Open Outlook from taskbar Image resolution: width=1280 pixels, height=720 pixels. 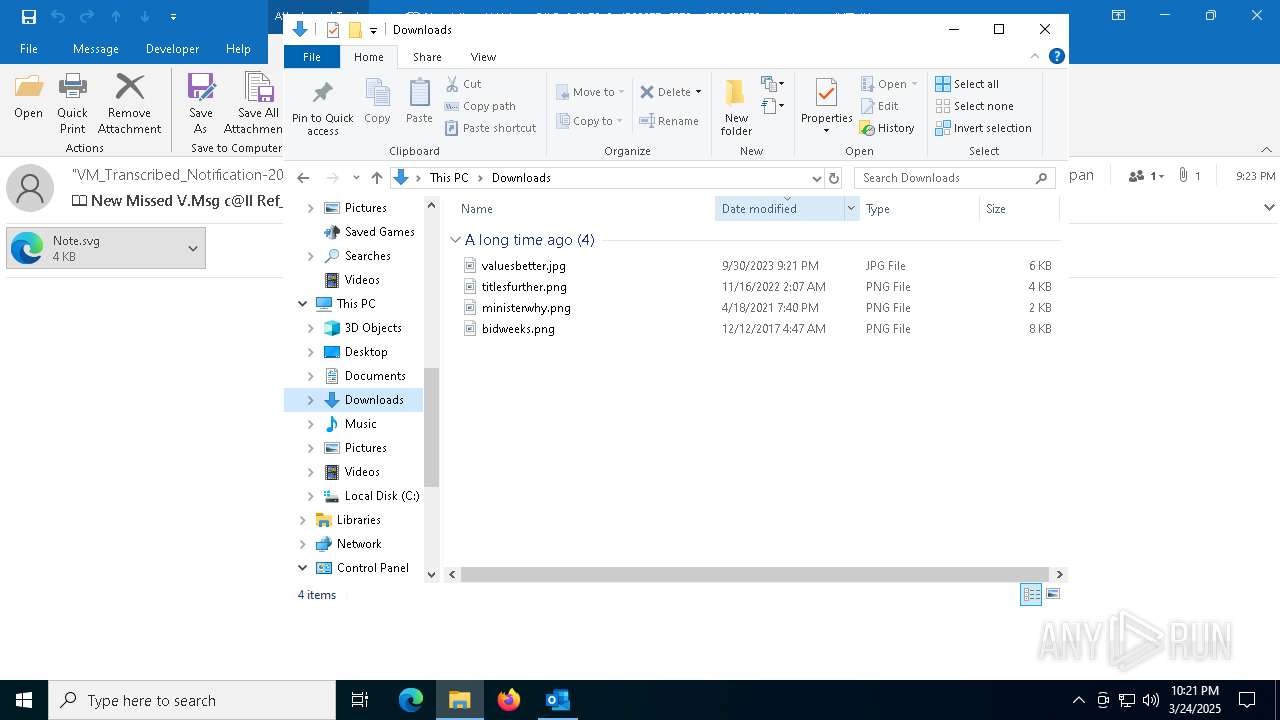557,700
